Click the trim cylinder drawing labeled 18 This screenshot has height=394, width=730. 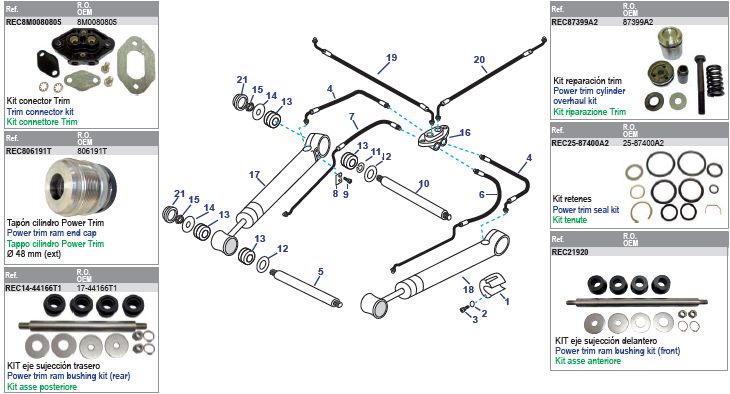(435, 273)
